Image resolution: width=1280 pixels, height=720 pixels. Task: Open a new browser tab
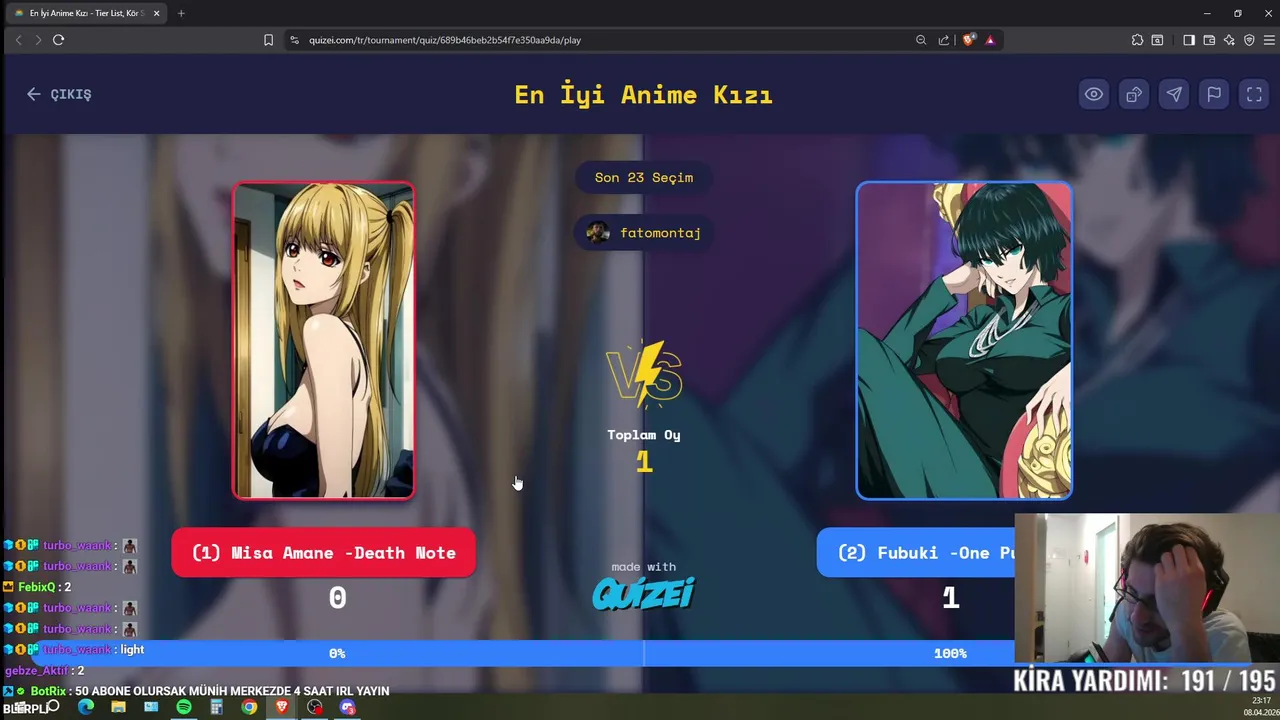click(181, 13)
